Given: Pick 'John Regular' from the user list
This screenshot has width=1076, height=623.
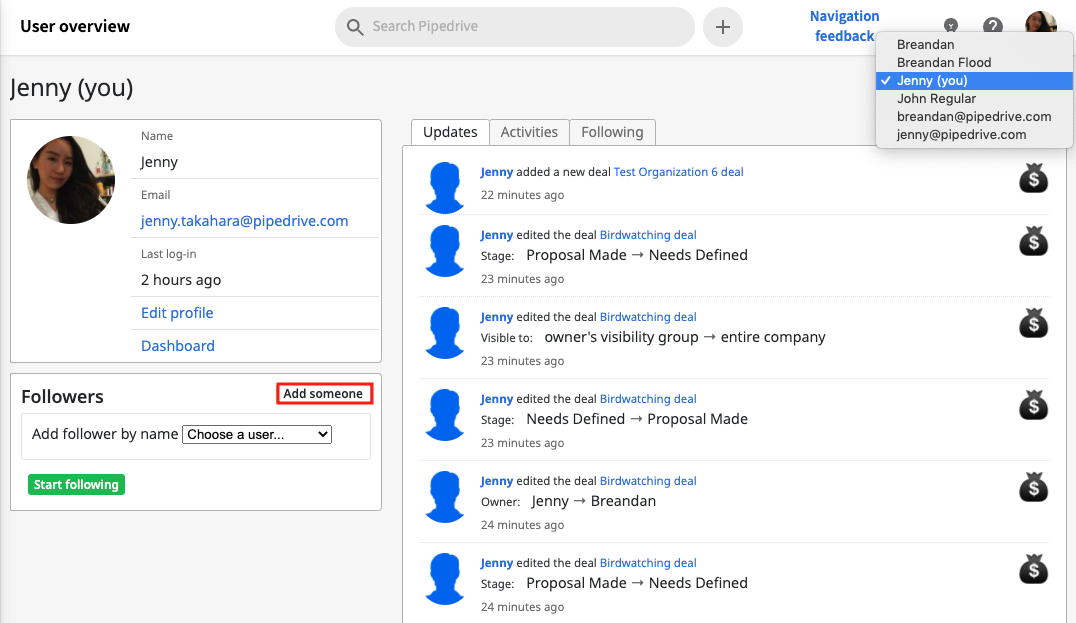Looking at the screenshot, I should [936, 99].
